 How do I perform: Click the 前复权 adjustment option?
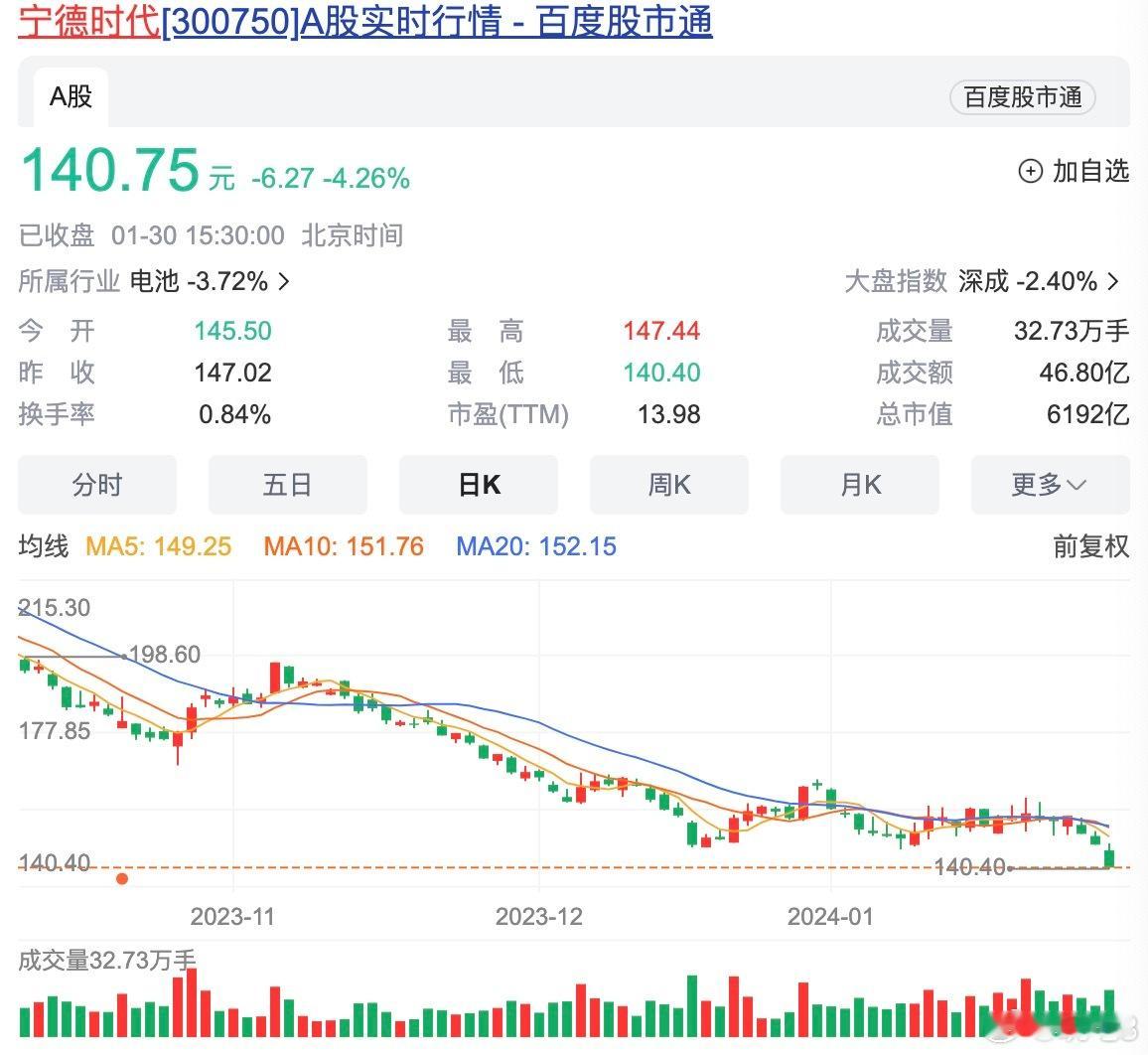pos(1090,545)
